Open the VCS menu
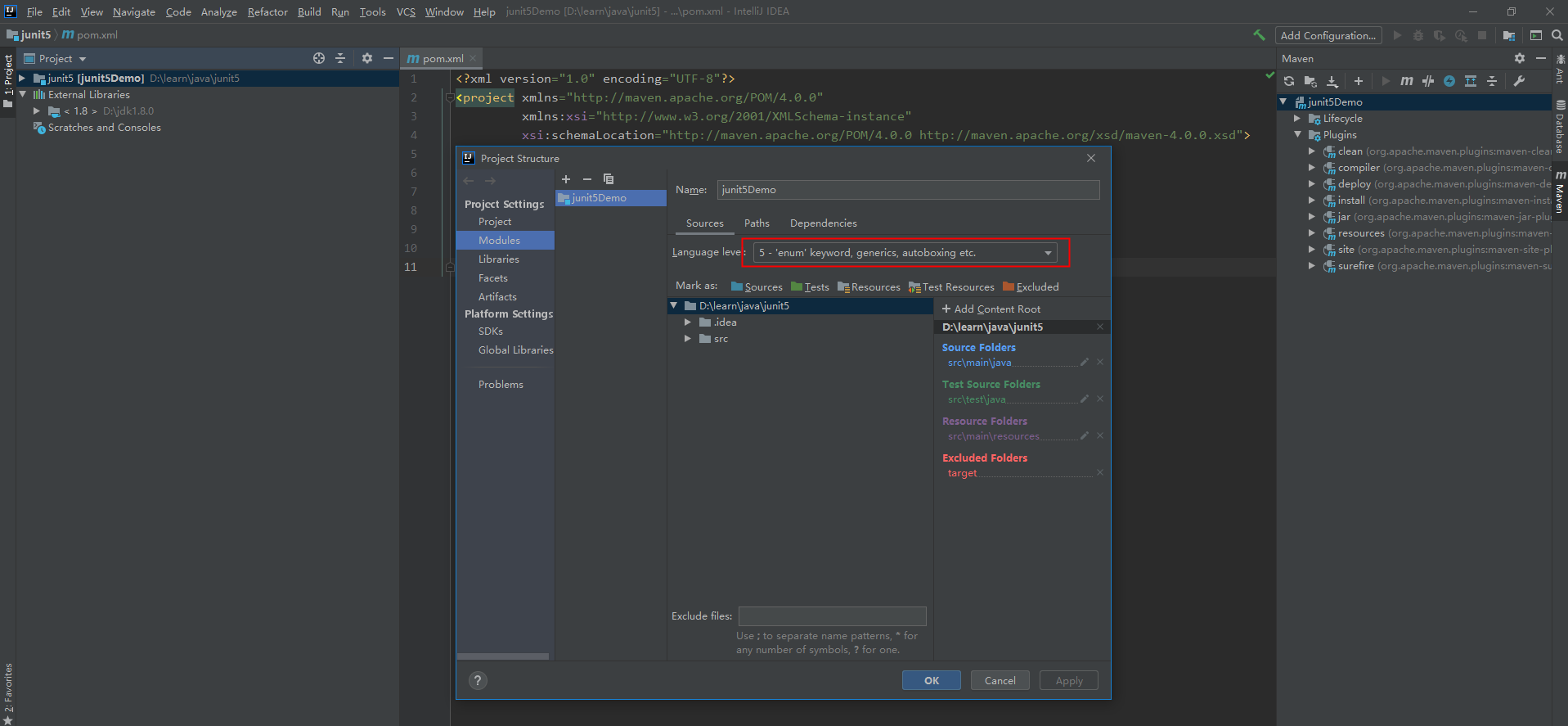This screenshot has width=1568, height=726. tap(406, 11)
